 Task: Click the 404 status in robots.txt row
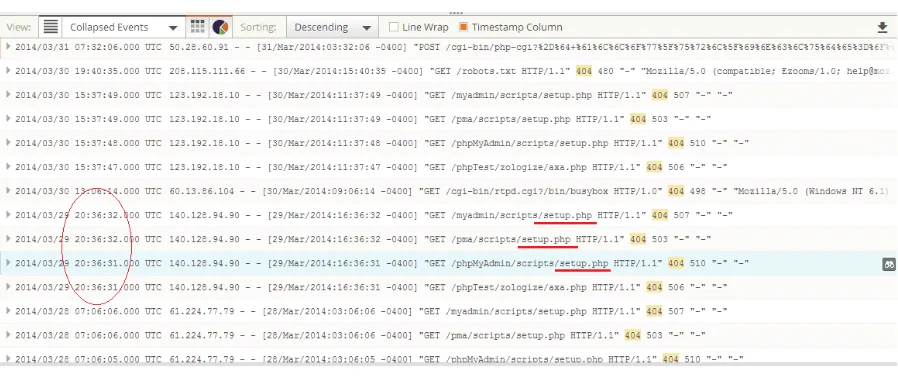tap(583, 71)
